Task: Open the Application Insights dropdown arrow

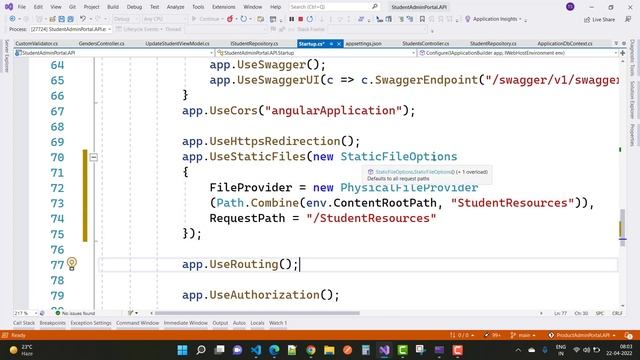Action: [520, 19]
